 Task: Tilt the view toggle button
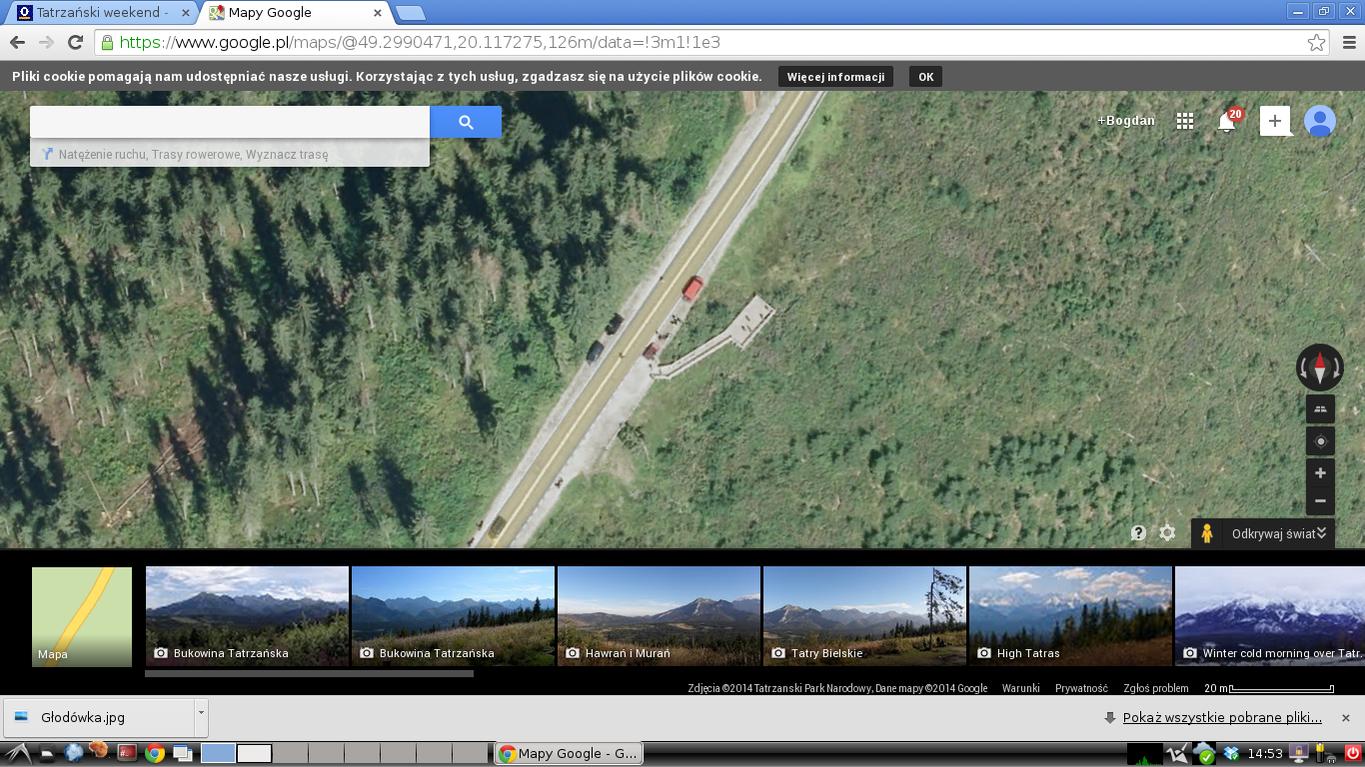[x=1320, y=409]
